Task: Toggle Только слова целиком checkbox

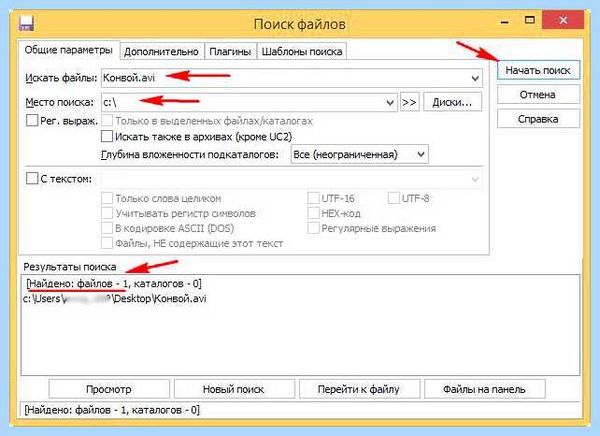Action: (107, 198)
